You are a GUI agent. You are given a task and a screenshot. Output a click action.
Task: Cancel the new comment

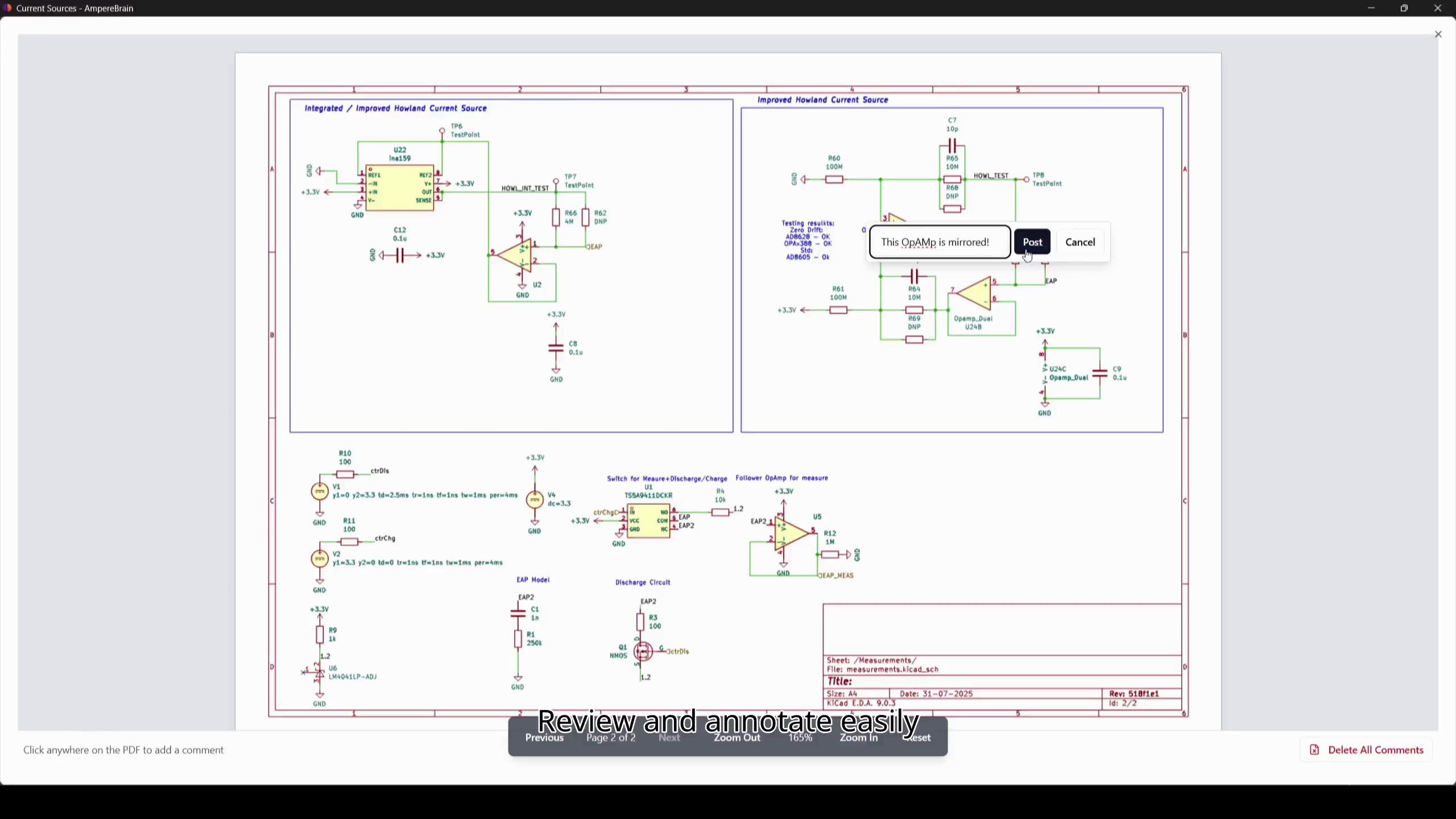[x=1079, y=242]
